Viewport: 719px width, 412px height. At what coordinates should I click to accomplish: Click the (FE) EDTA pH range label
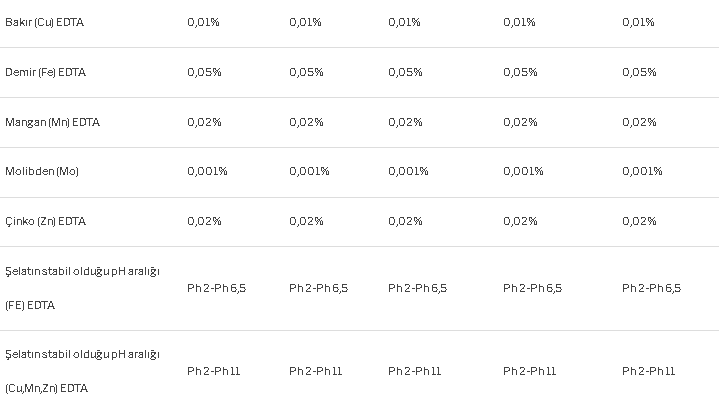click(83, 288)
